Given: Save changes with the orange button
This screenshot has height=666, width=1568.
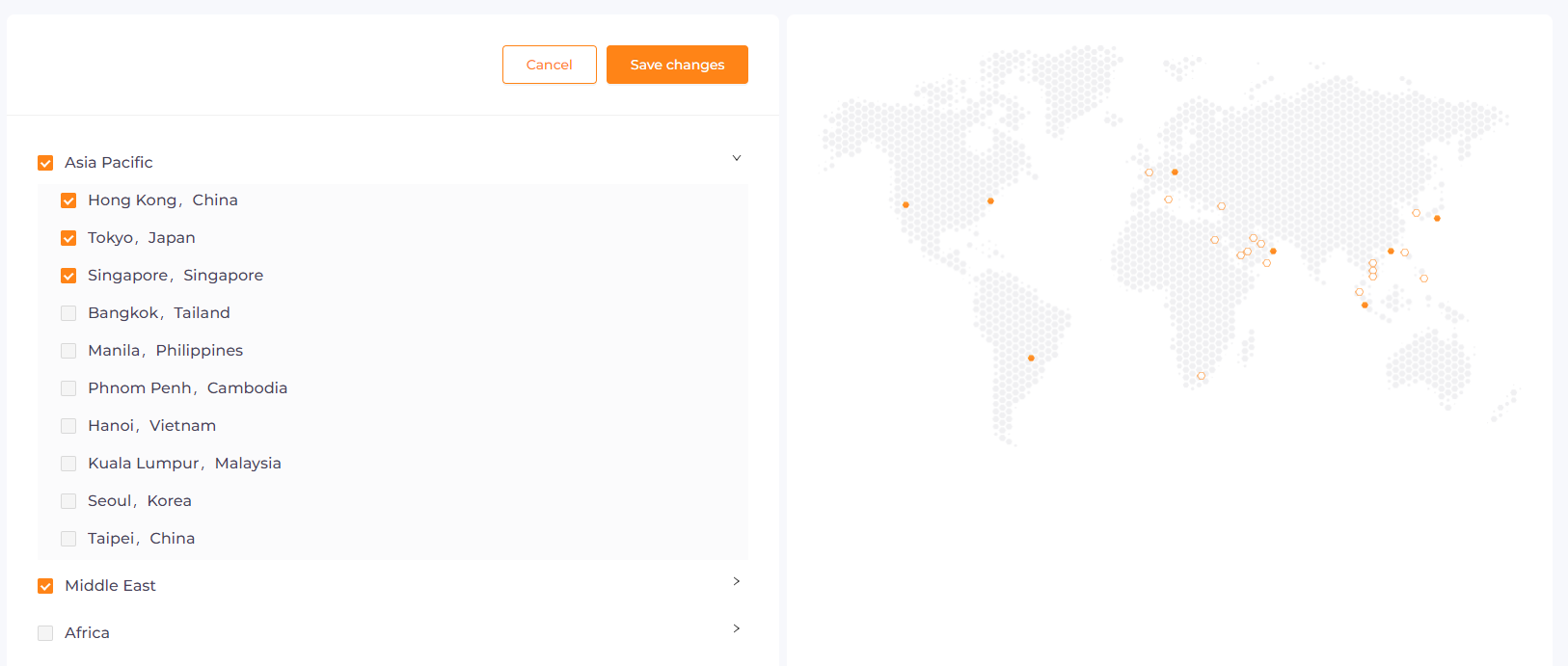Looking at the screenshot, I should pos(677,65).
